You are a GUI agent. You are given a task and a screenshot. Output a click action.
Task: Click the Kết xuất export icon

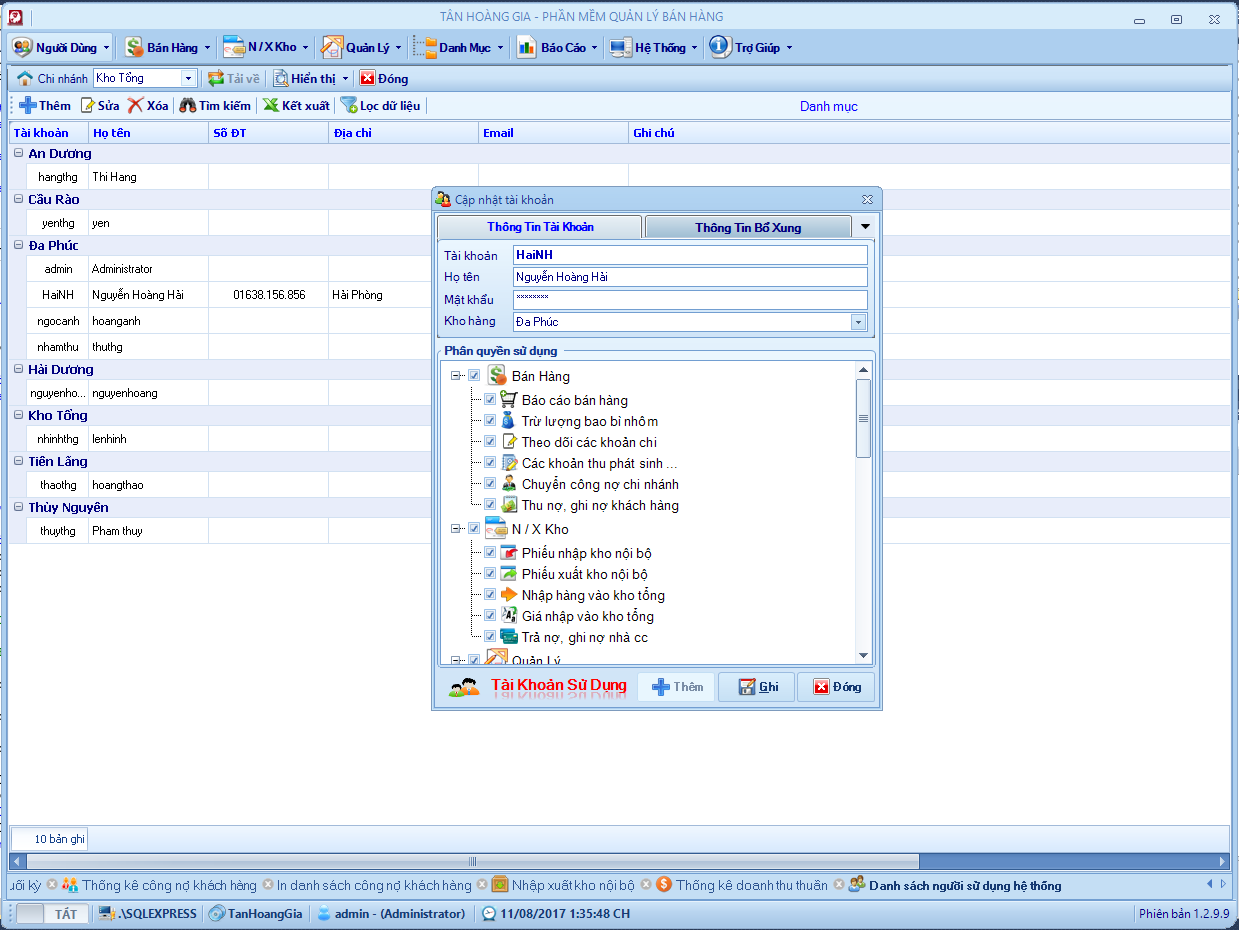pos(270,106)
